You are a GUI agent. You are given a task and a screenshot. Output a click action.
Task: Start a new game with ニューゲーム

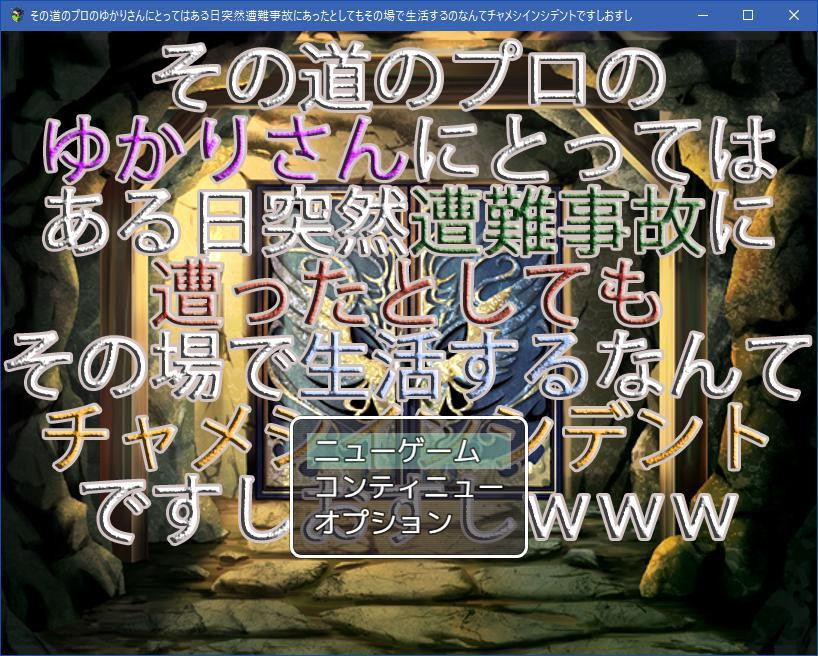[408, 451]
